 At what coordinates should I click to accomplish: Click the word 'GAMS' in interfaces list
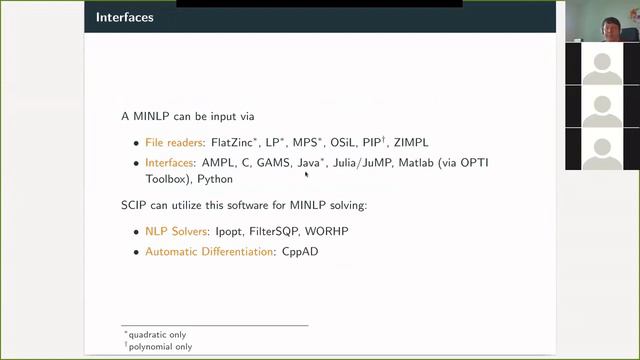(273, 163)
